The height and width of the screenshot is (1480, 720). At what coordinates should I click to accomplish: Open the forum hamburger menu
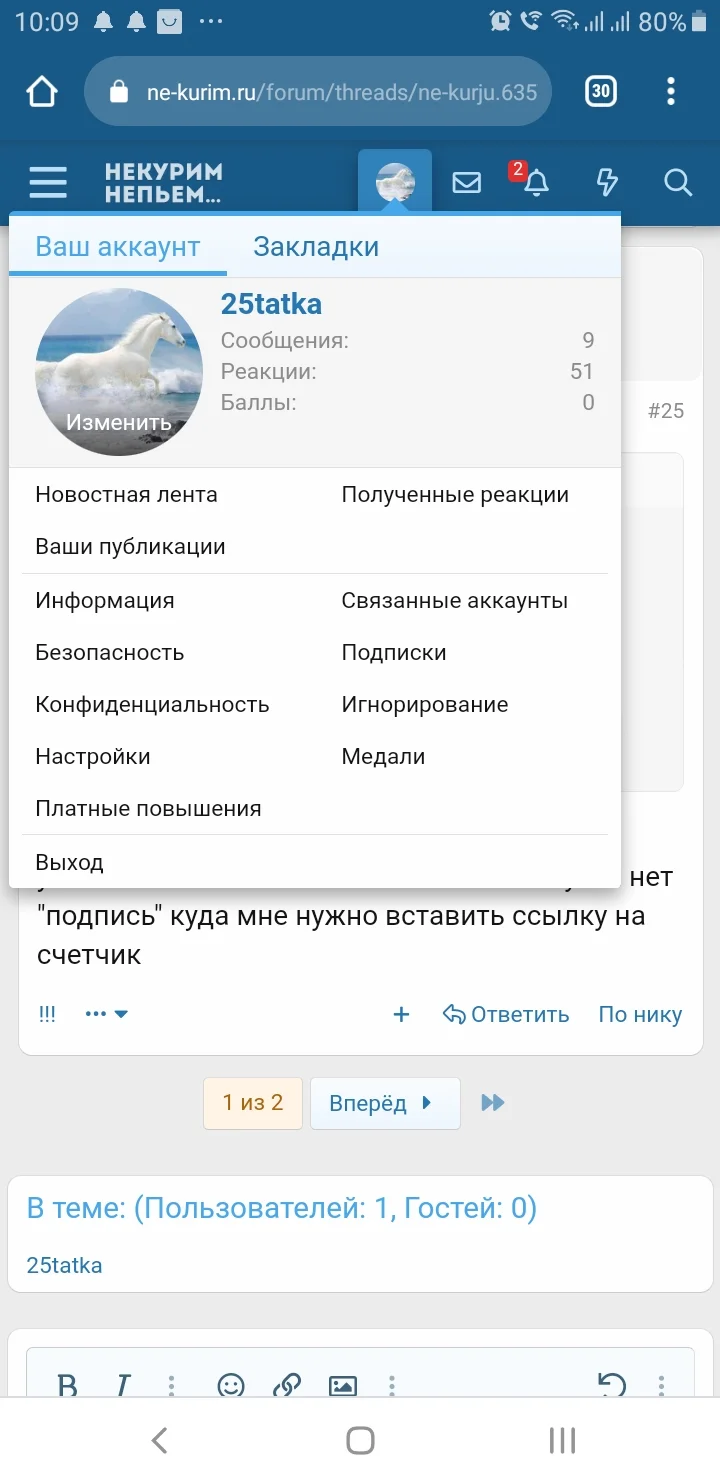click(48, 183)
